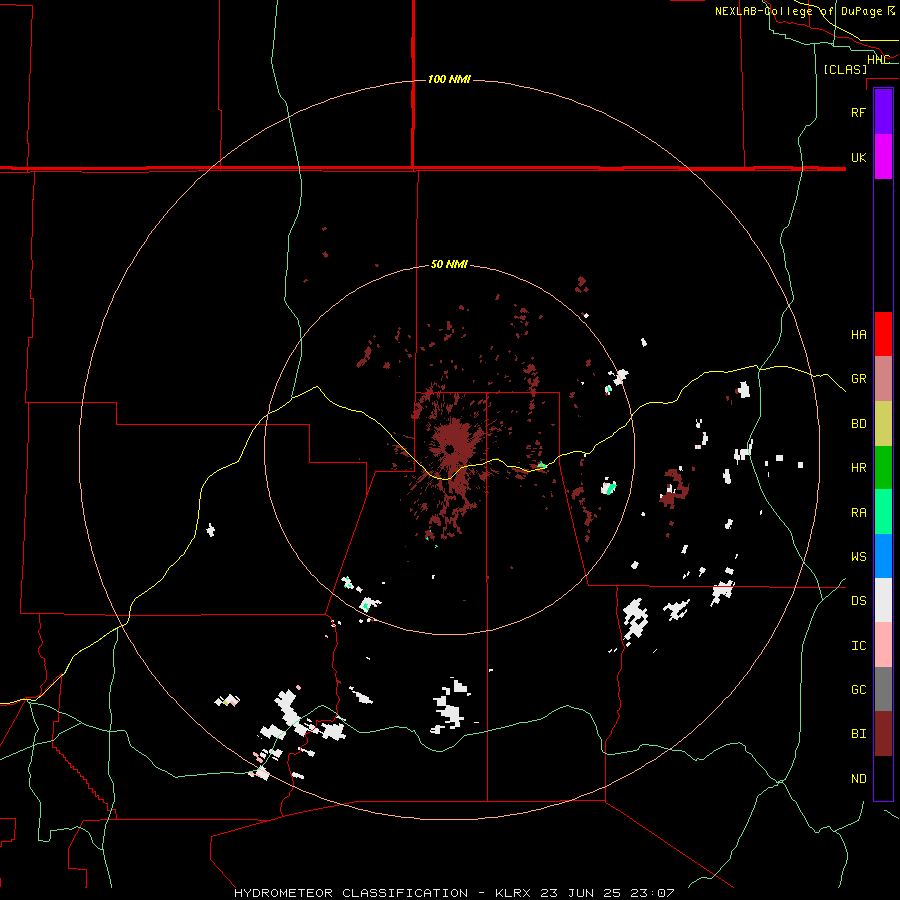The height and width of the screenshot is (900, 900).
Task: Click the BD legend label
Action: point(858,424)
